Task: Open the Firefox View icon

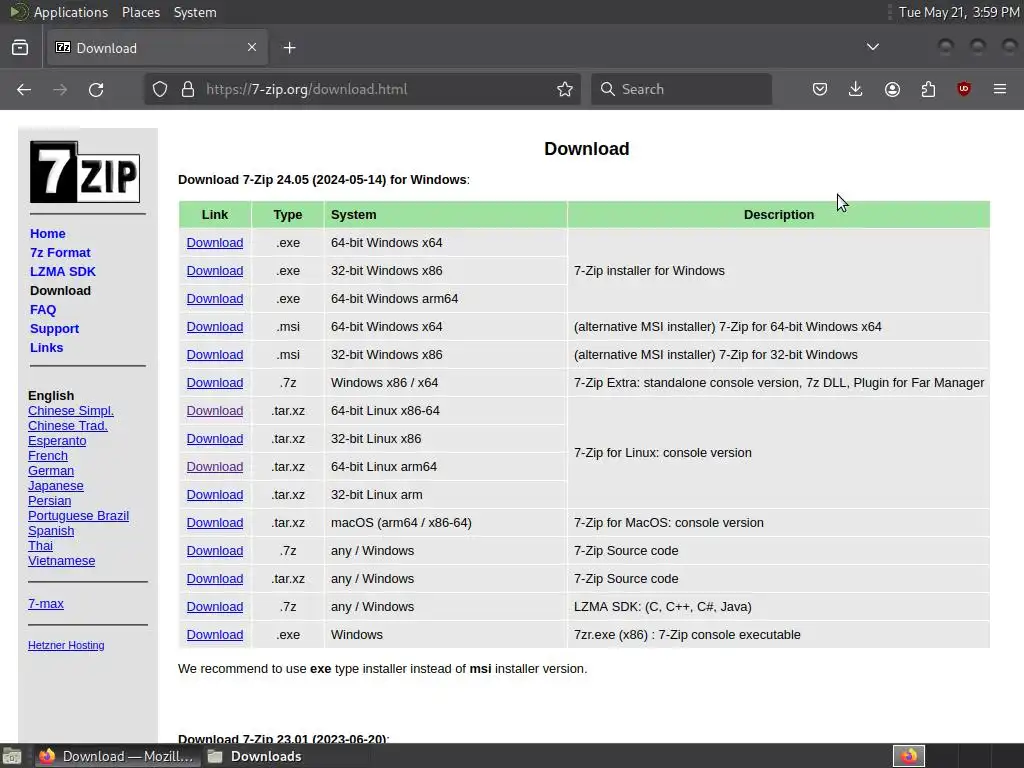Action: tap(20, 47)
